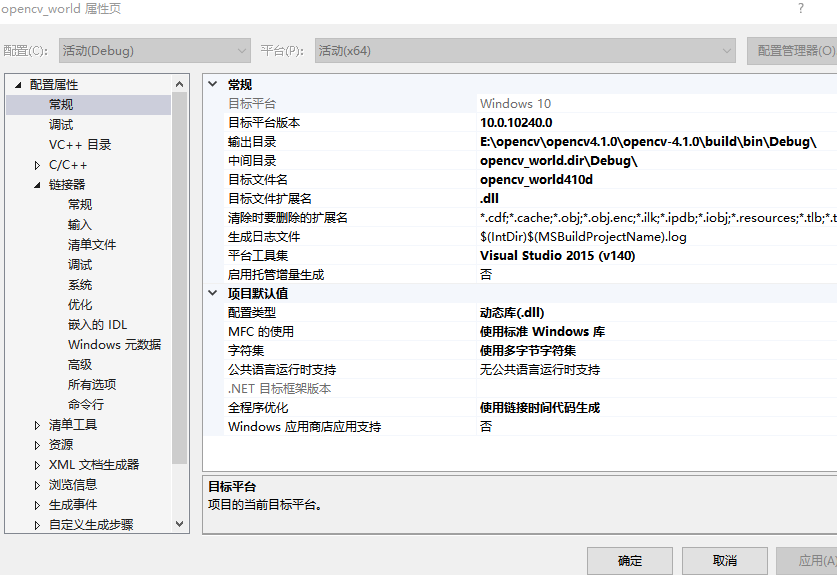Click the .NET 目标框架版本 row
The width and height of the screenshot is (837, 575).
(x=520, y=389)
